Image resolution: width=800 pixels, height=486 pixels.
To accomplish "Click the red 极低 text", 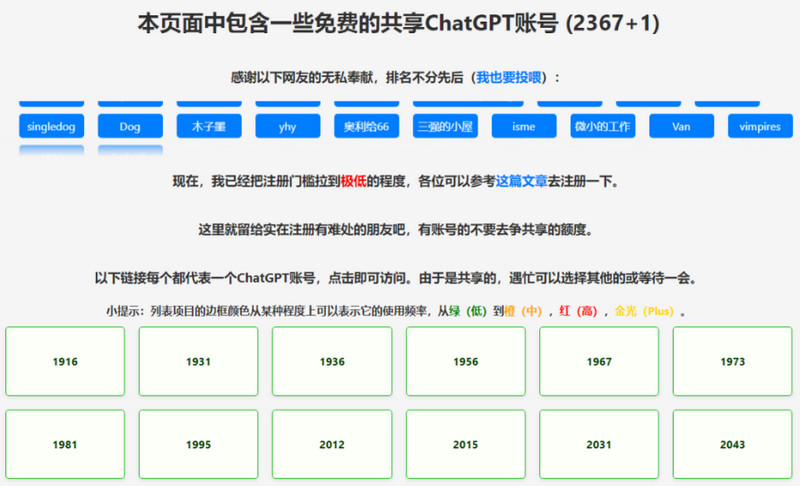I will (x=354, y=181).
